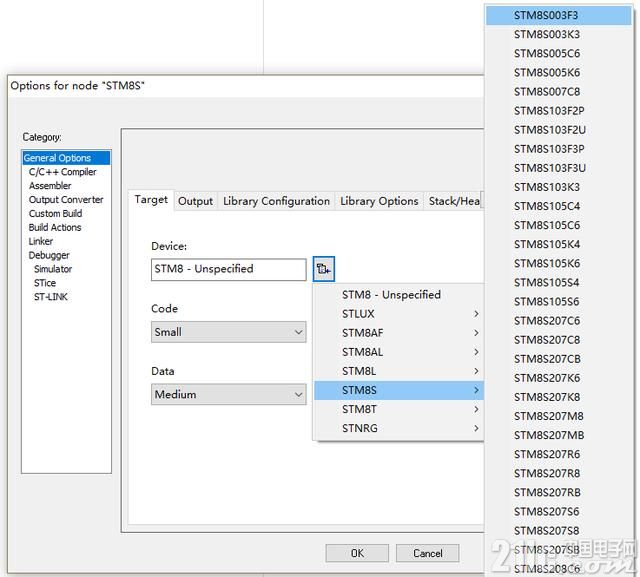Select device STM8S207K6

(558, 378)
